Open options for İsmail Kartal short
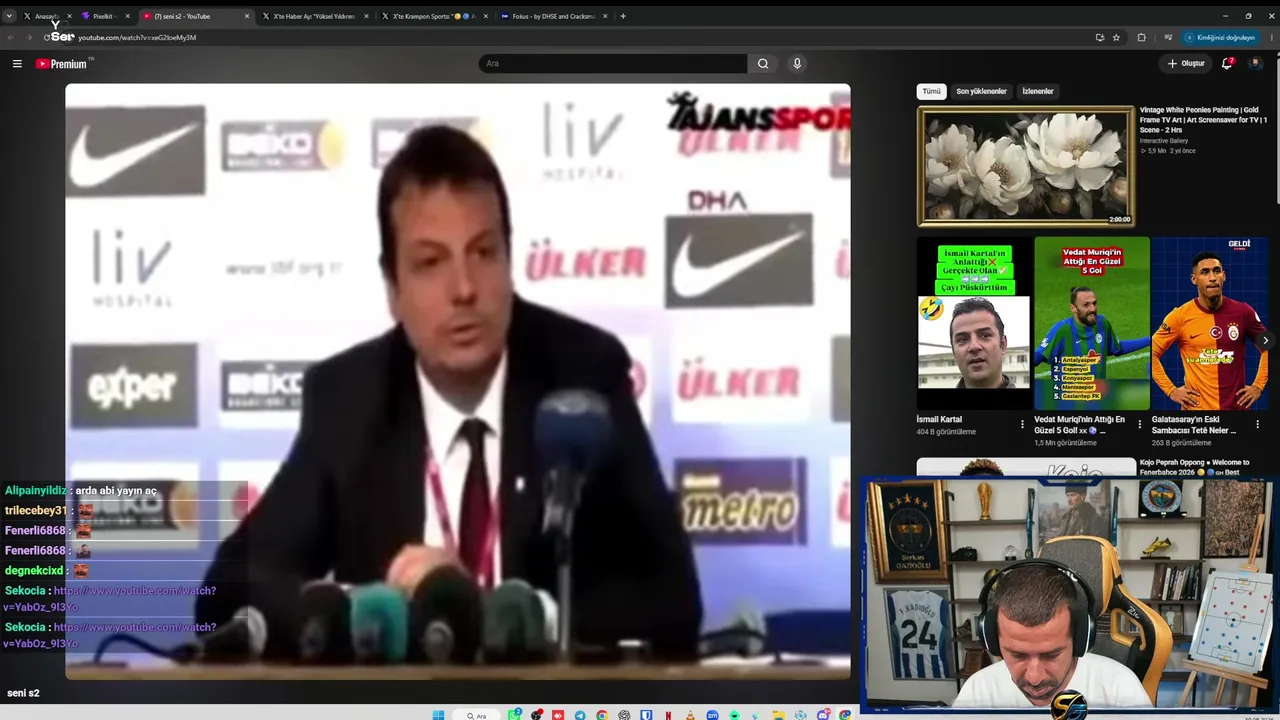The width and height of the screenshot is (1280, 720). [x=1022, y=424]
